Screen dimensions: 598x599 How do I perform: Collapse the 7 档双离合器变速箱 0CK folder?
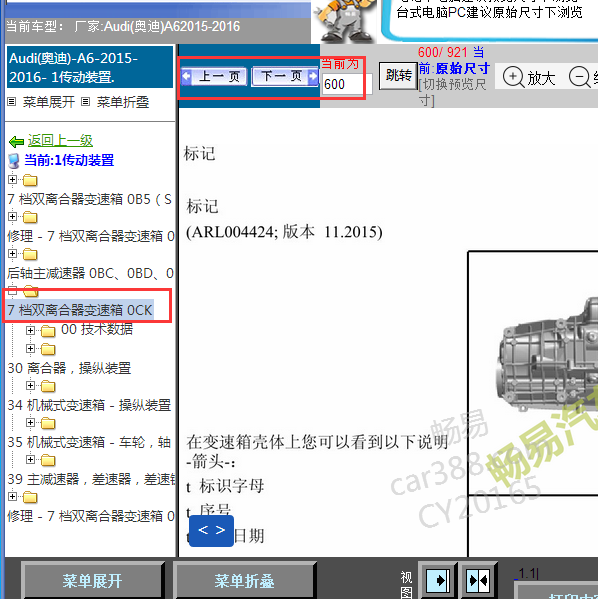point(12,291)
